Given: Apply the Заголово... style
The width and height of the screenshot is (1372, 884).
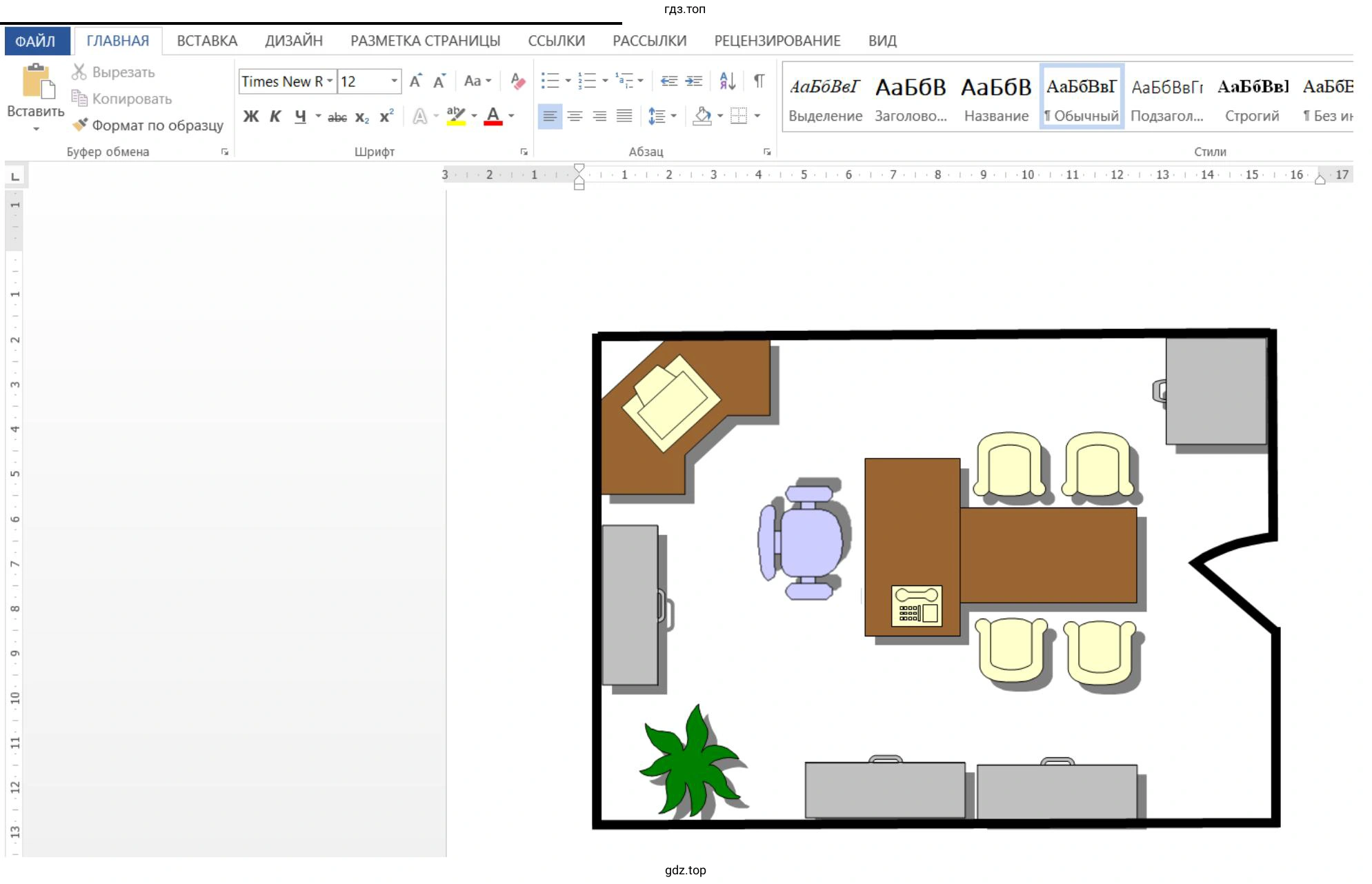Looking at the screenshot, I should point(911,99).
